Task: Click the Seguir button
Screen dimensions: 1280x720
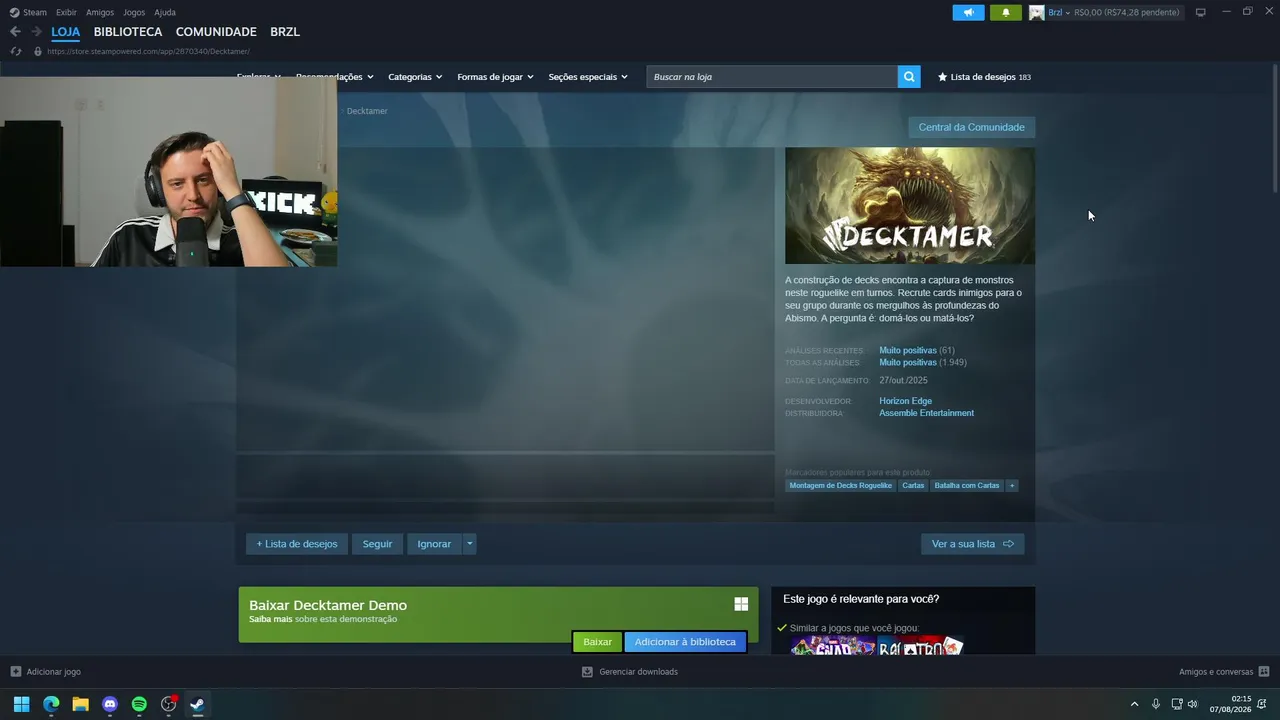Action: (377, 544)
